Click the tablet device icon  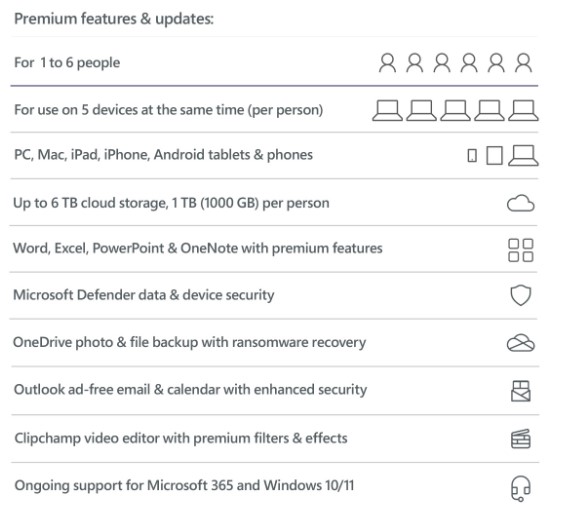(494, 155)
